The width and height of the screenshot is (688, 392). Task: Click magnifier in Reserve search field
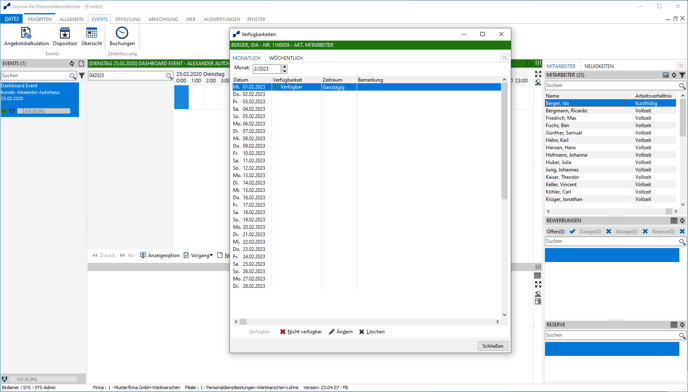point(682,335)
